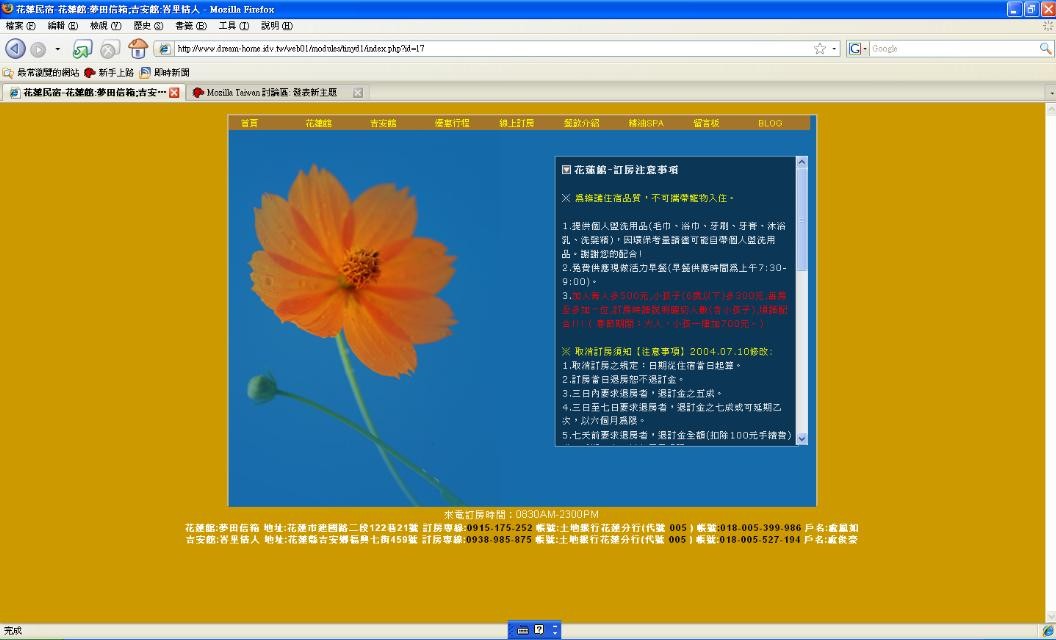The image size is (1056, 640).
Task: Open the BLOG link in site navigation
Action: click(770, 123)
